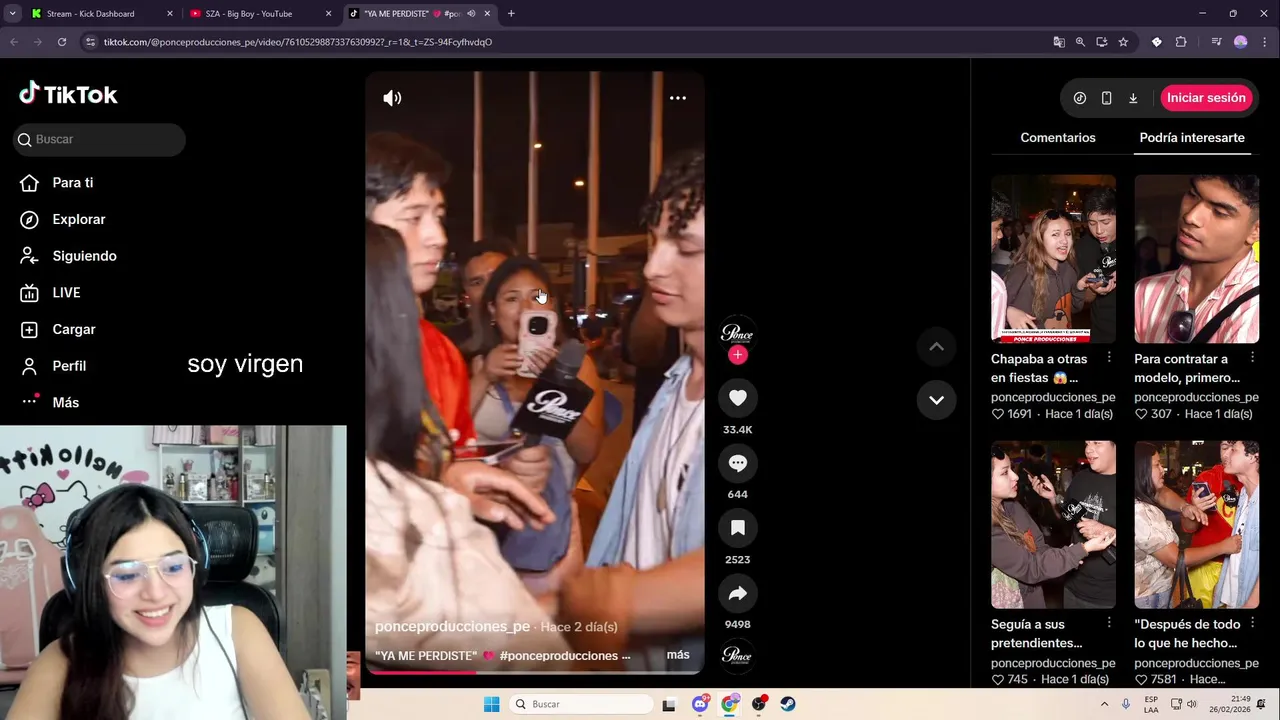Open the tab search dropdown arrow
The image size is (1280, 720).
(12, 14)
